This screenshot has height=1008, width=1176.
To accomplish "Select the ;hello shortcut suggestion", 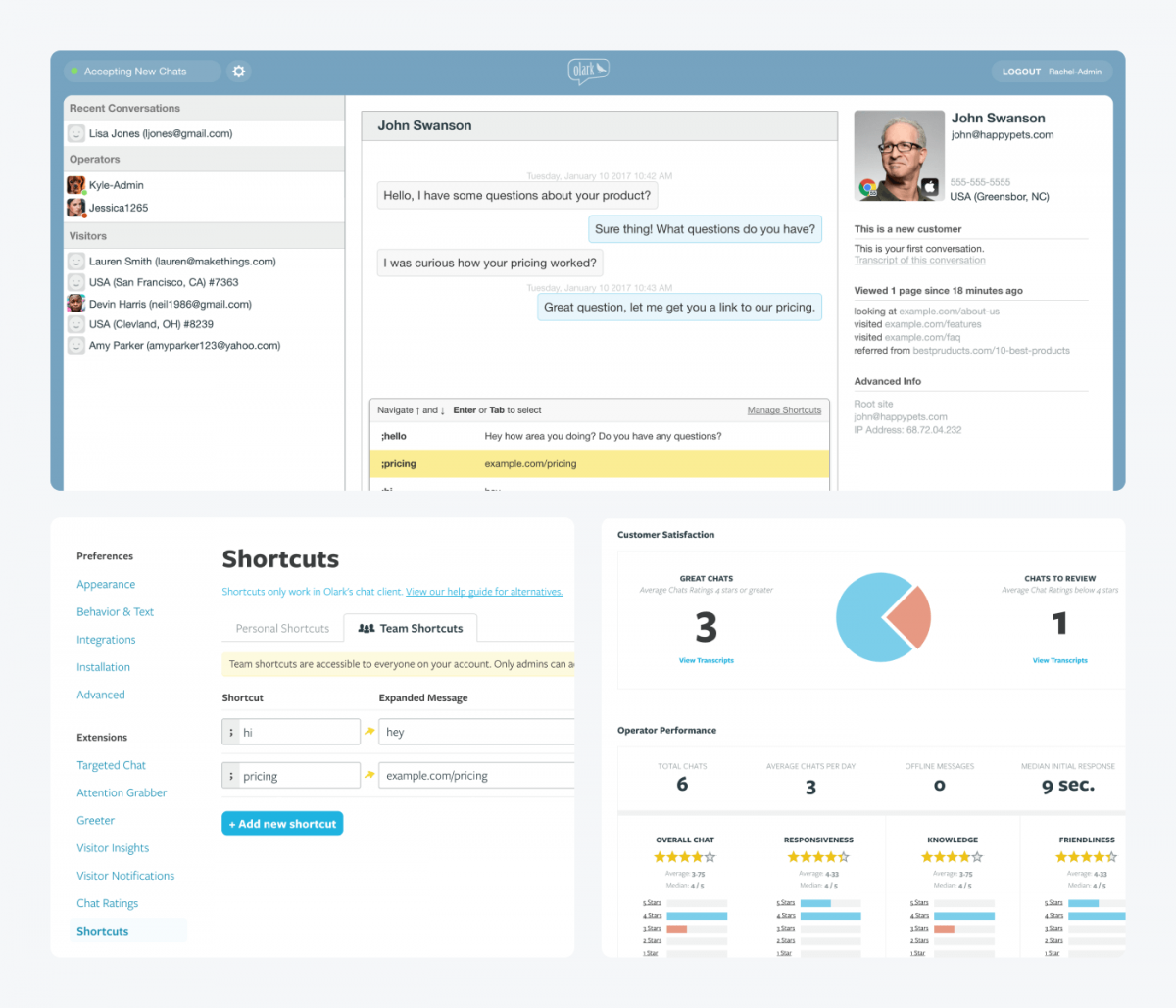I will 599,436.
